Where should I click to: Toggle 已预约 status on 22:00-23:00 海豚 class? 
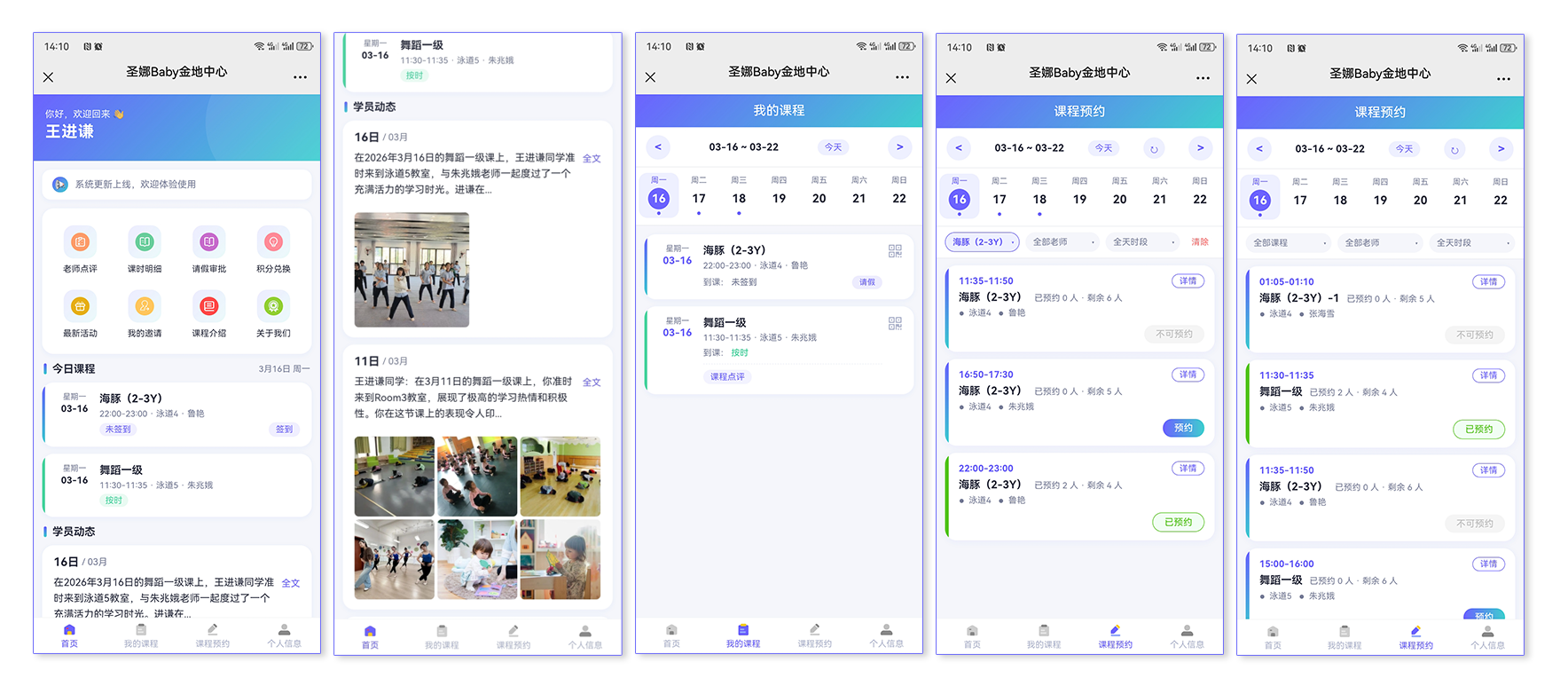(1178, 523)
